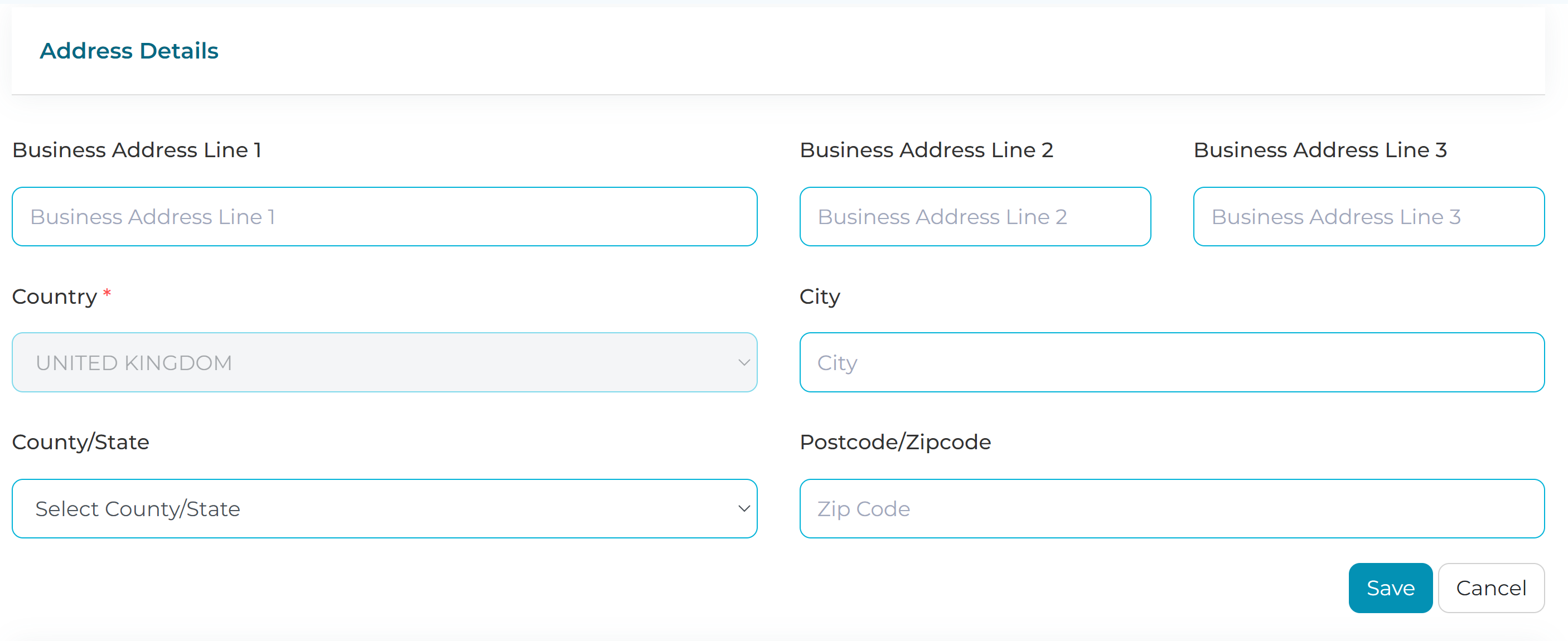The width and height of the screenshot is (1568, 641).
Task: Save the address details
Action: (x=1390, y=588)
